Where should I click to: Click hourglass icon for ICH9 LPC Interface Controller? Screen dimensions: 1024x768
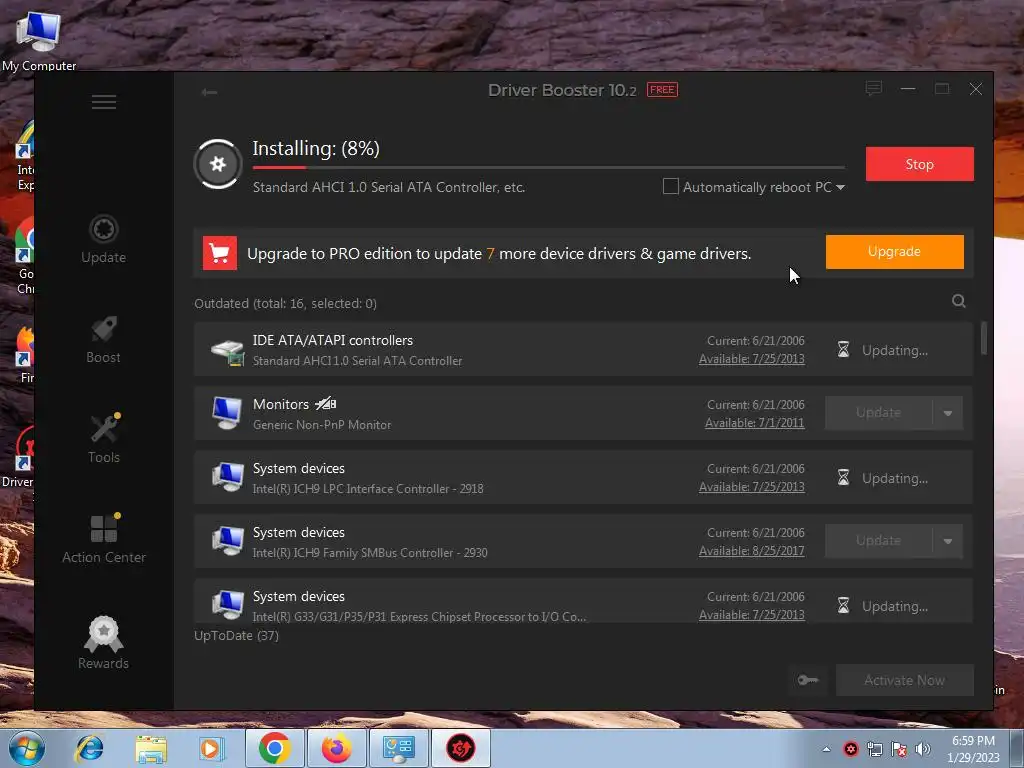click(843, 477)
